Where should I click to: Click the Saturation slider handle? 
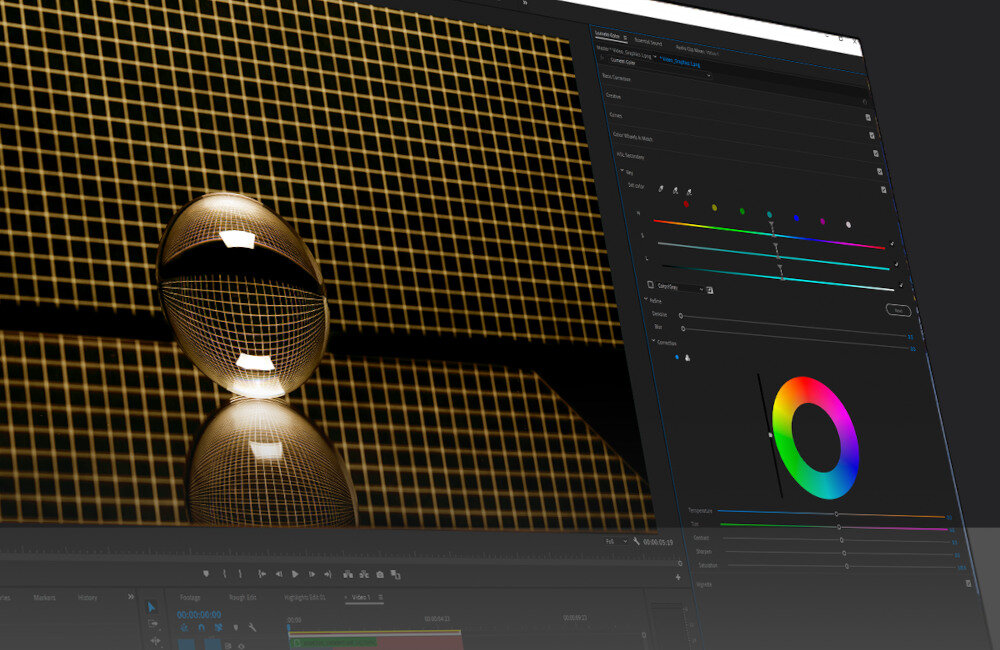pyautogui.click(x=846, y=566)
